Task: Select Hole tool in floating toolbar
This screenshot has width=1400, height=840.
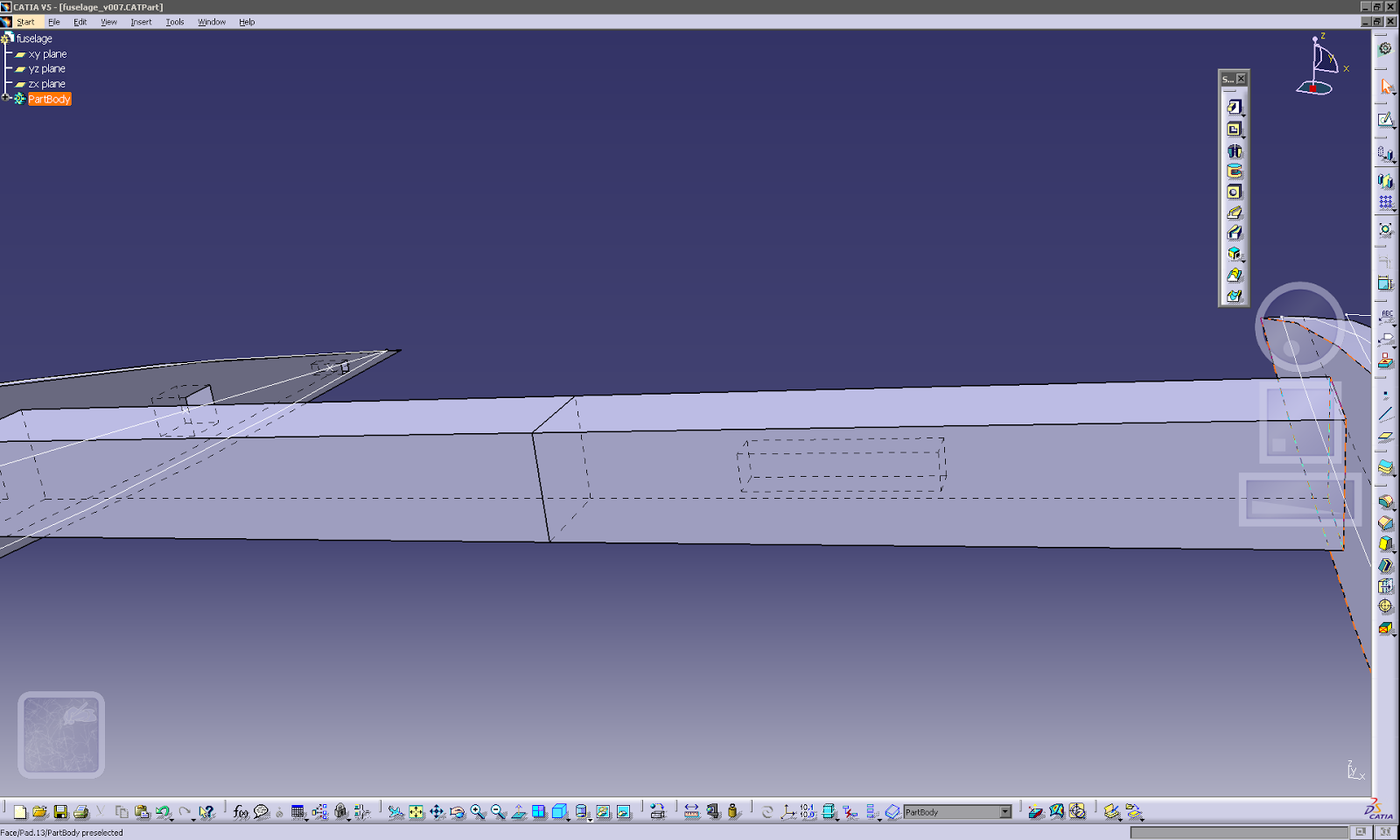Action: (x=1234, y=192)
